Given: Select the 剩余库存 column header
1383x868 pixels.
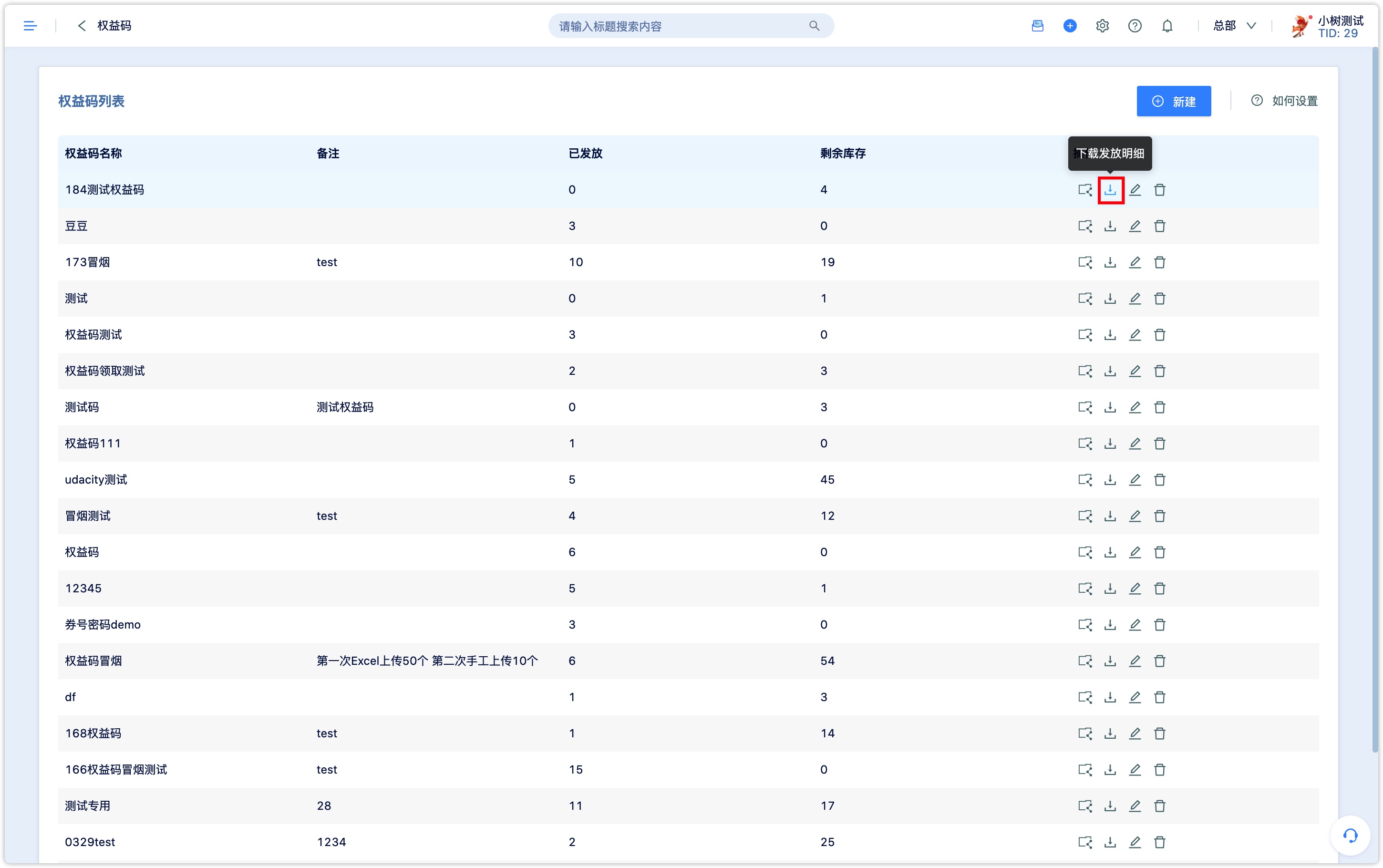Looking at the screenshot, I should point(842,153).
